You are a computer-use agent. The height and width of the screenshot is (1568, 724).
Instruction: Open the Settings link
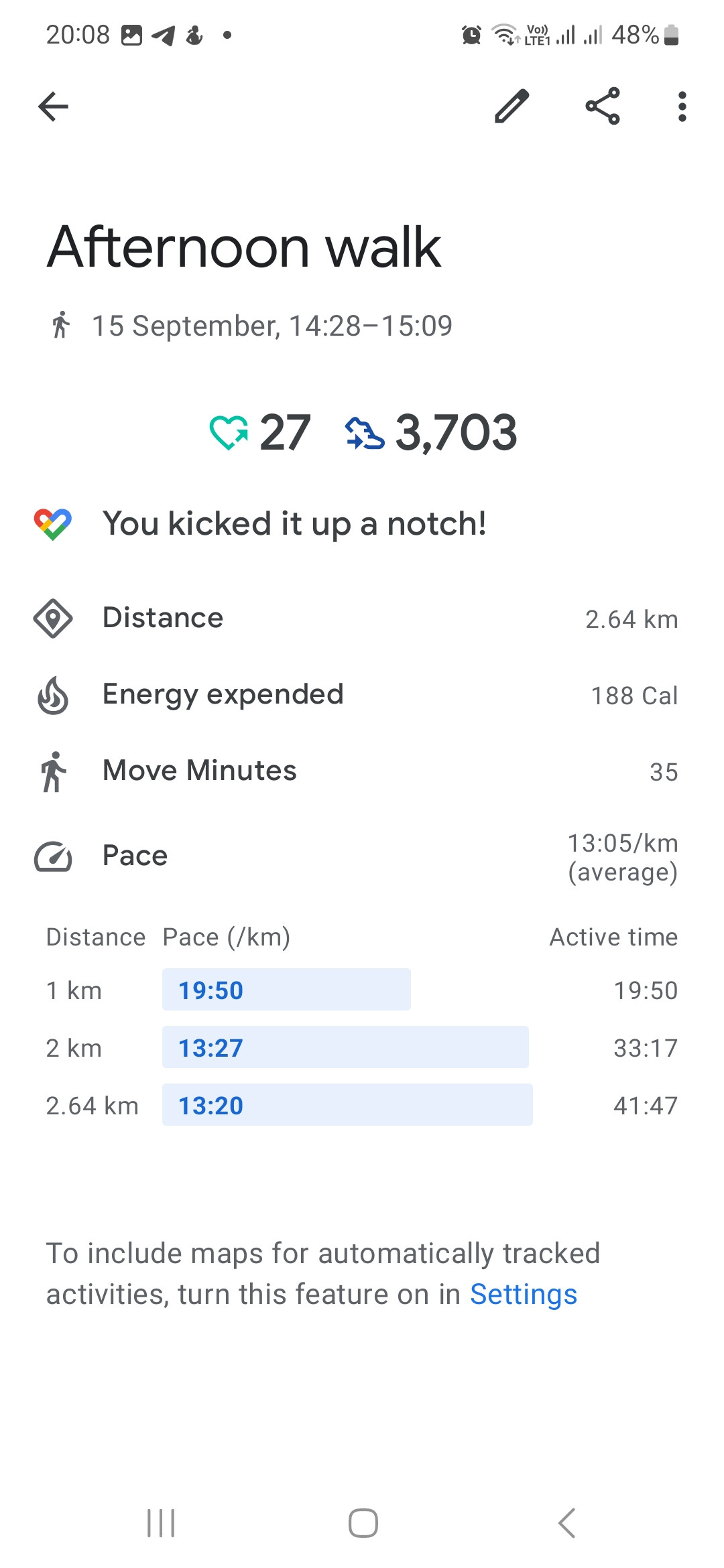tap(524, 1295)
